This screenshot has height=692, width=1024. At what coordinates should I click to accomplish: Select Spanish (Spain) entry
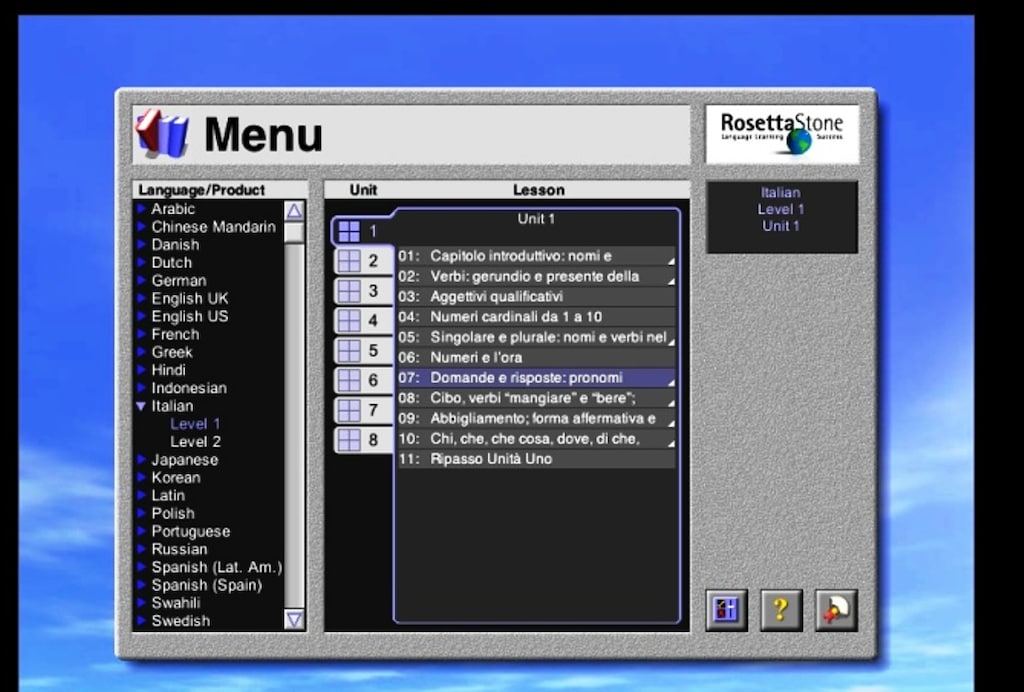[x=206, y=585]
